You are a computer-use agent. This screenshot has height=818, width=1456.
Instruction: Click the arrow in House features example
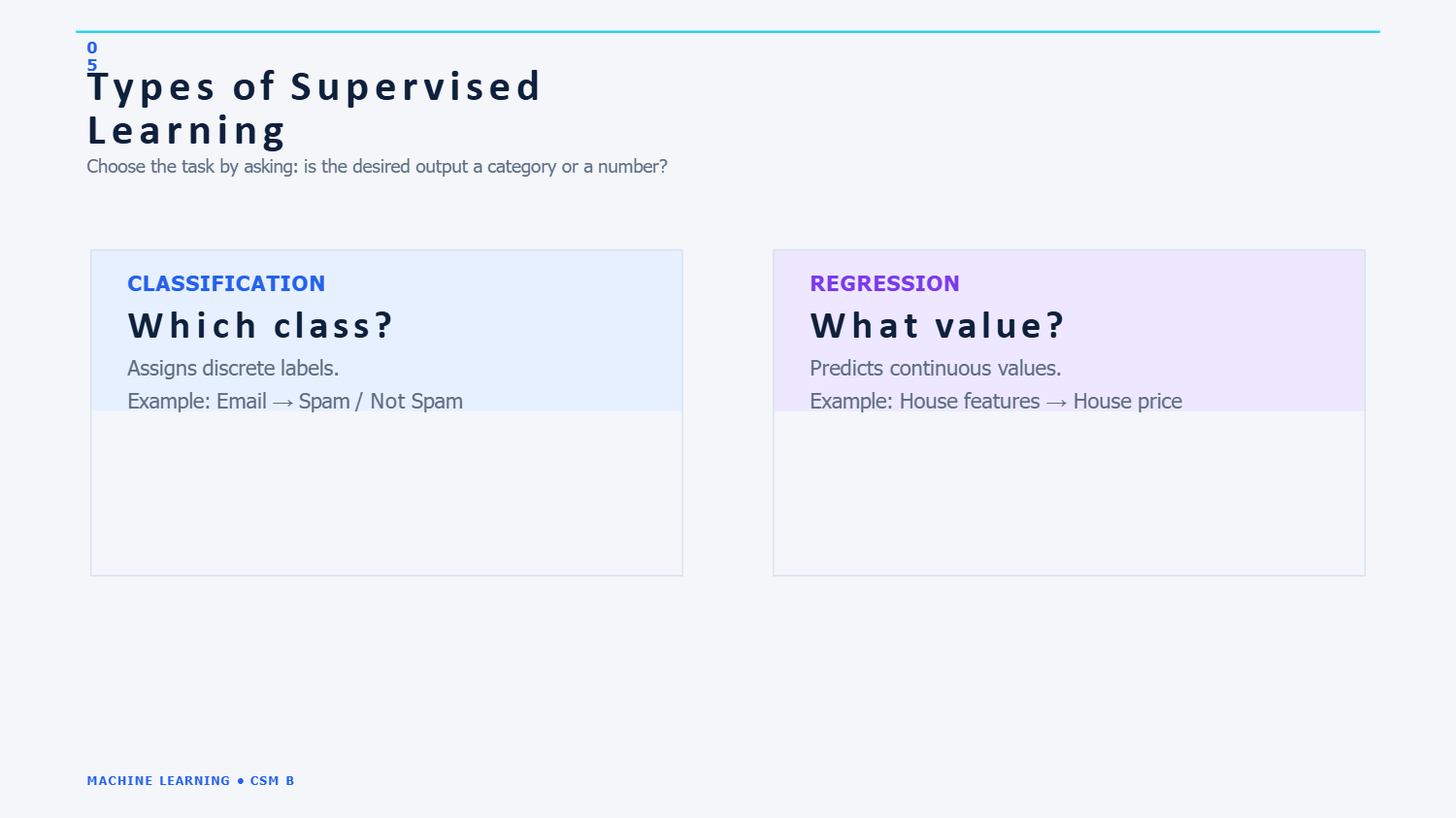[x=1056, y=403]
